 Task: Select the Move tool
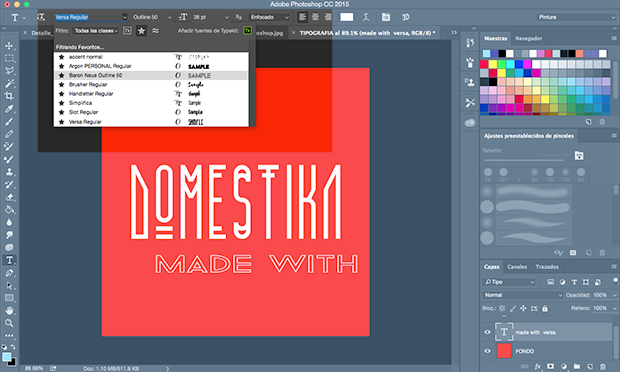pyautogui.click(x=9, y=46)
